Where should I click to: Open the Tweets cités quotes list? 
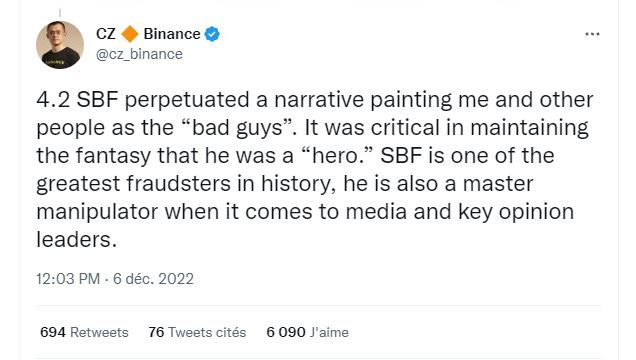click(x=207, y=332)
